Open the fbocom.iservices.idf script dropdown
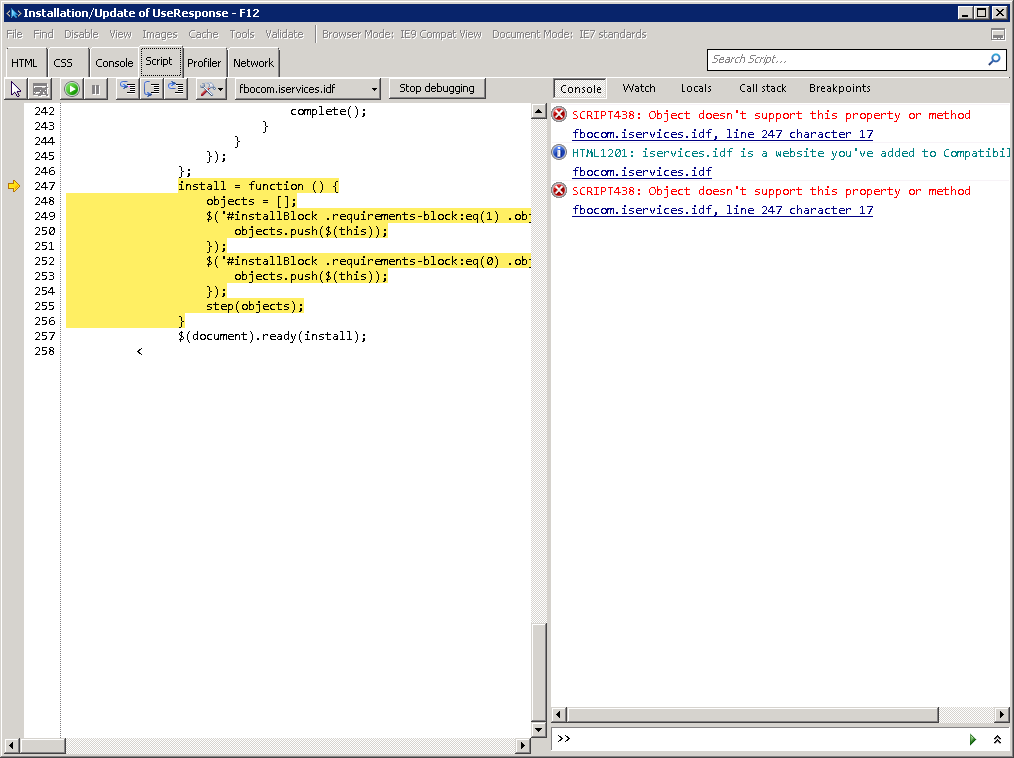Viewport: 1014px width, 758px height. [x=307, y=89]
